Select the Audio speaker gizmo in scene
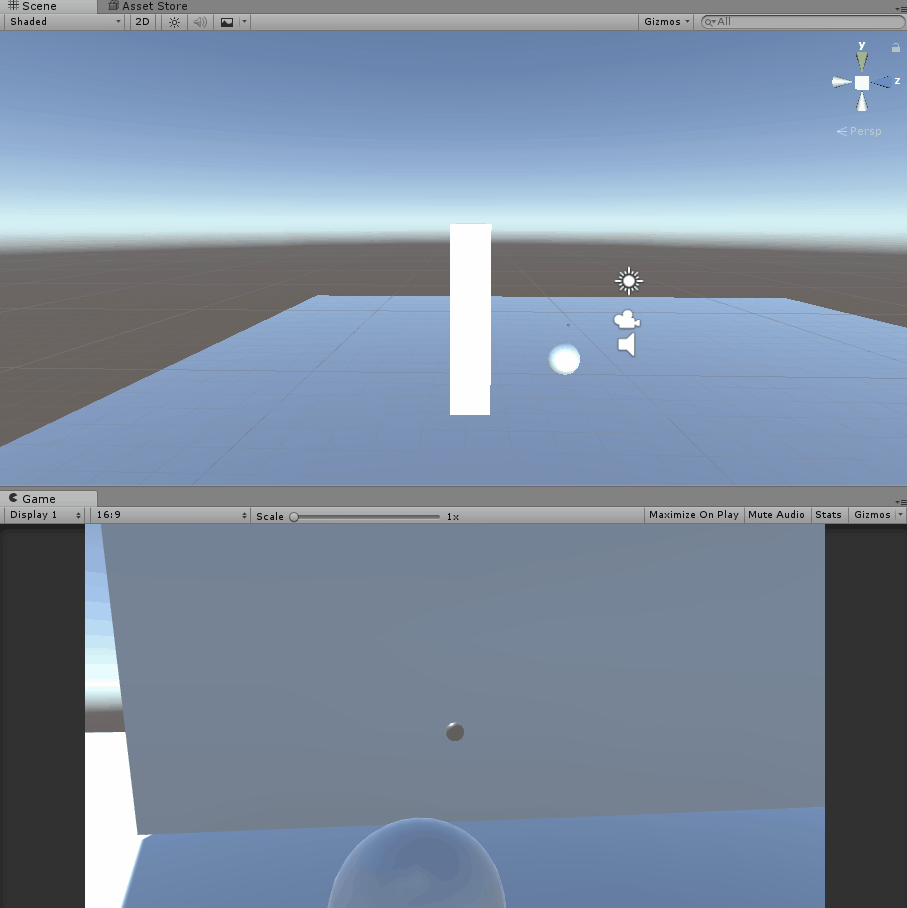This screenshot has height=908, width=907. (x=627, y=345)
